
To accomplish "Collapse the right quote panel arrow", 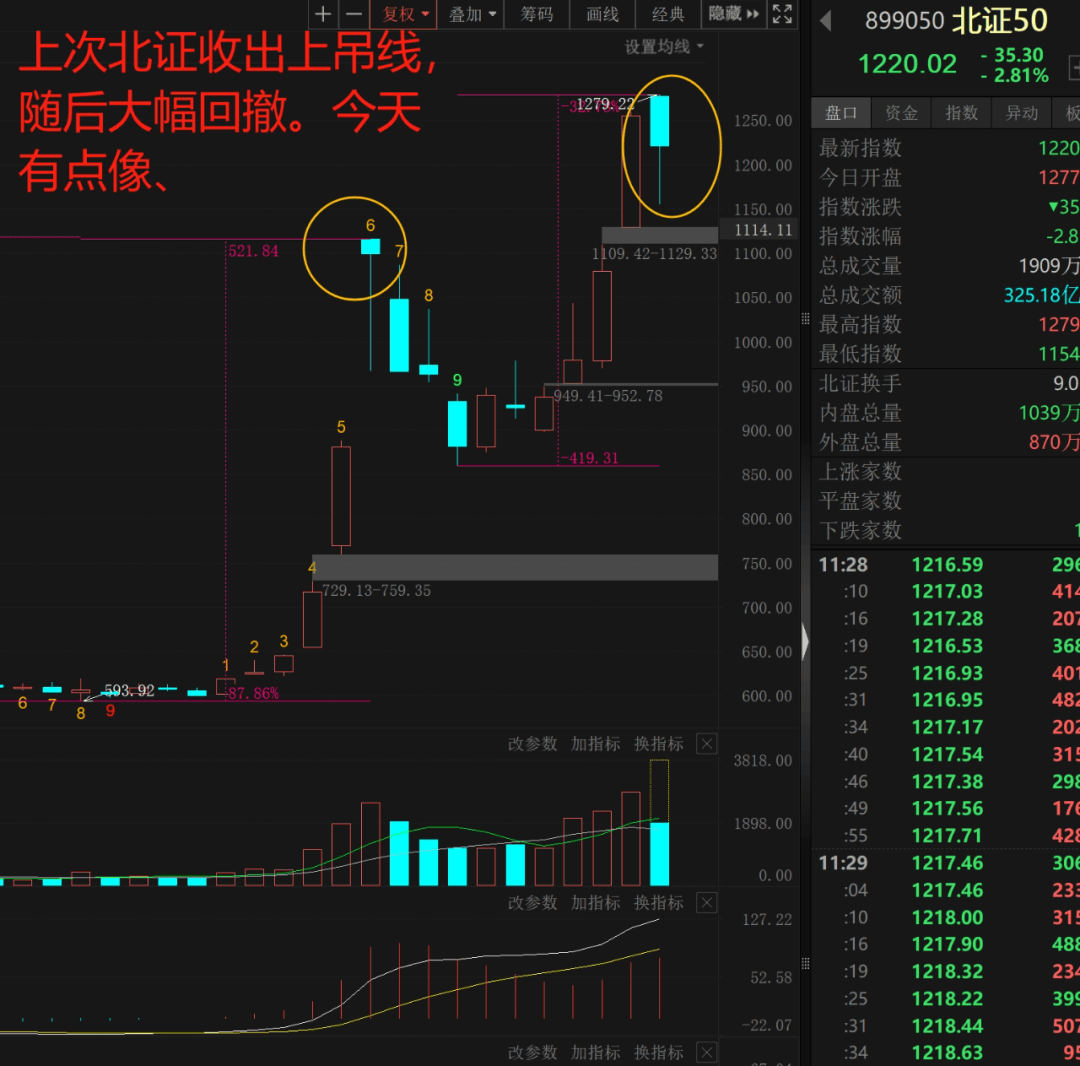I will pyautogui.click(x=805, y=642).
